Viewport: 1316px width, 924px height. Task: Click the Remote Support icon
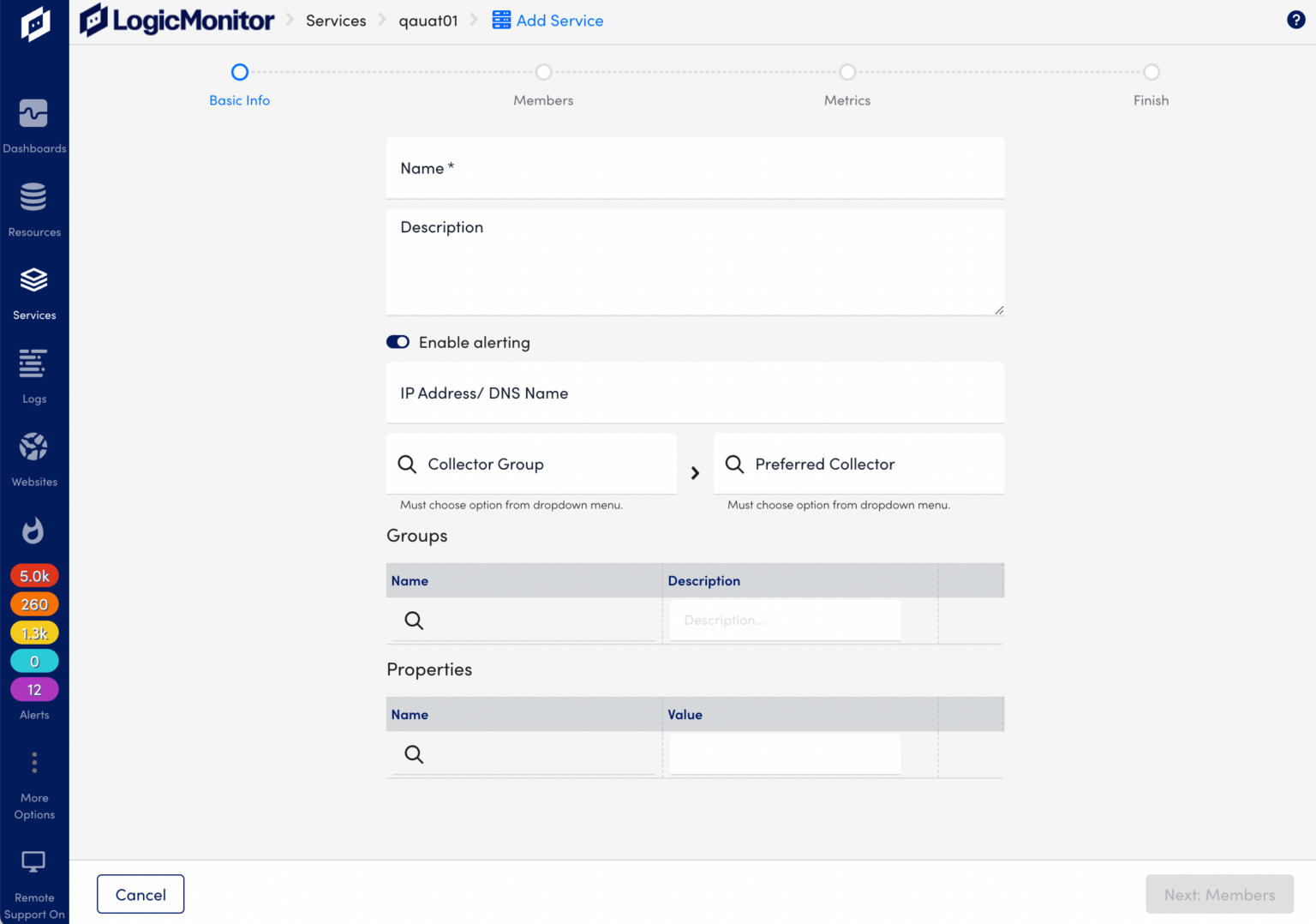[x=34, y=861]
